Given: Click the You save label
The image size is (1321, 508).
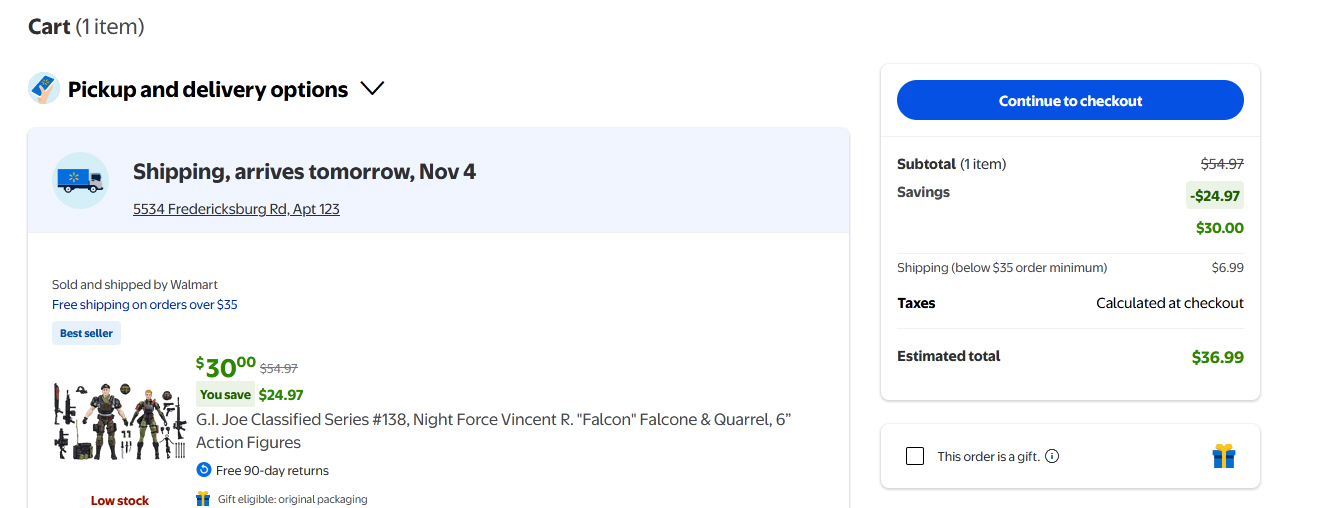Looking at the screenshot, I should tap(225, 394).
